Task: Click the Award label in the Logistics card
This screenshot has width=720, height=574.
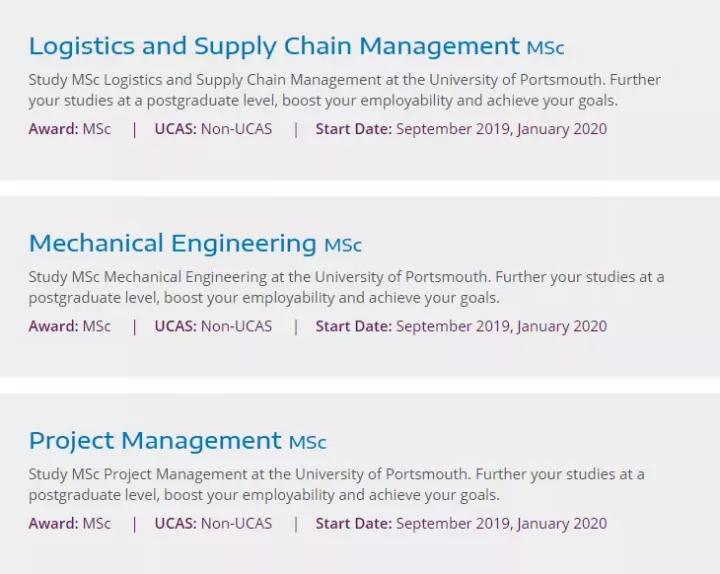Action: click(x=53, y=129)
